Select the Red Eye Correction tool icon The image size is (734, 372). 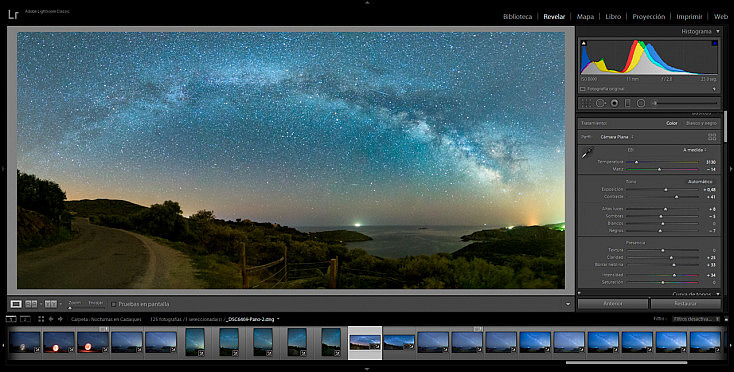pos(615,103)
